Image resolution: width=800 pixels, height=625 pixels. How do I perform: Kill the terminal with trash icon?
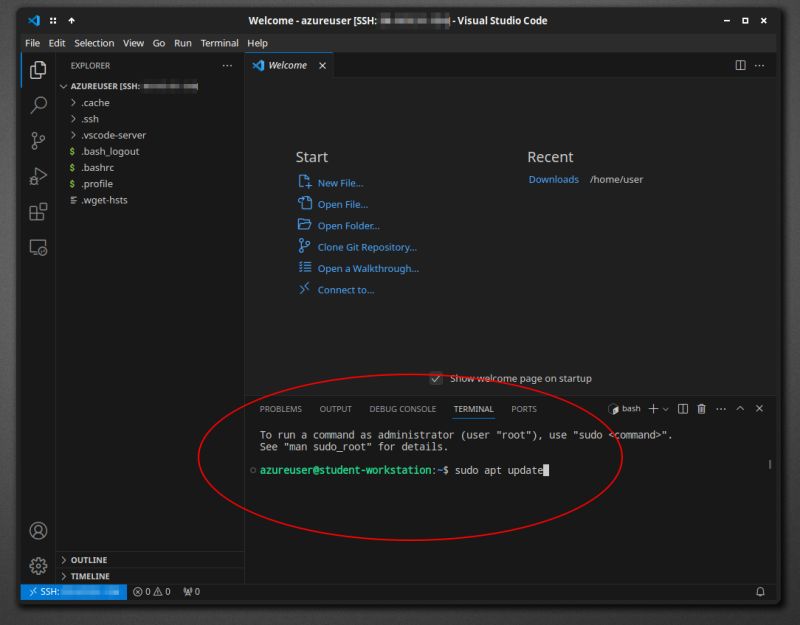[x=702, y=409]
